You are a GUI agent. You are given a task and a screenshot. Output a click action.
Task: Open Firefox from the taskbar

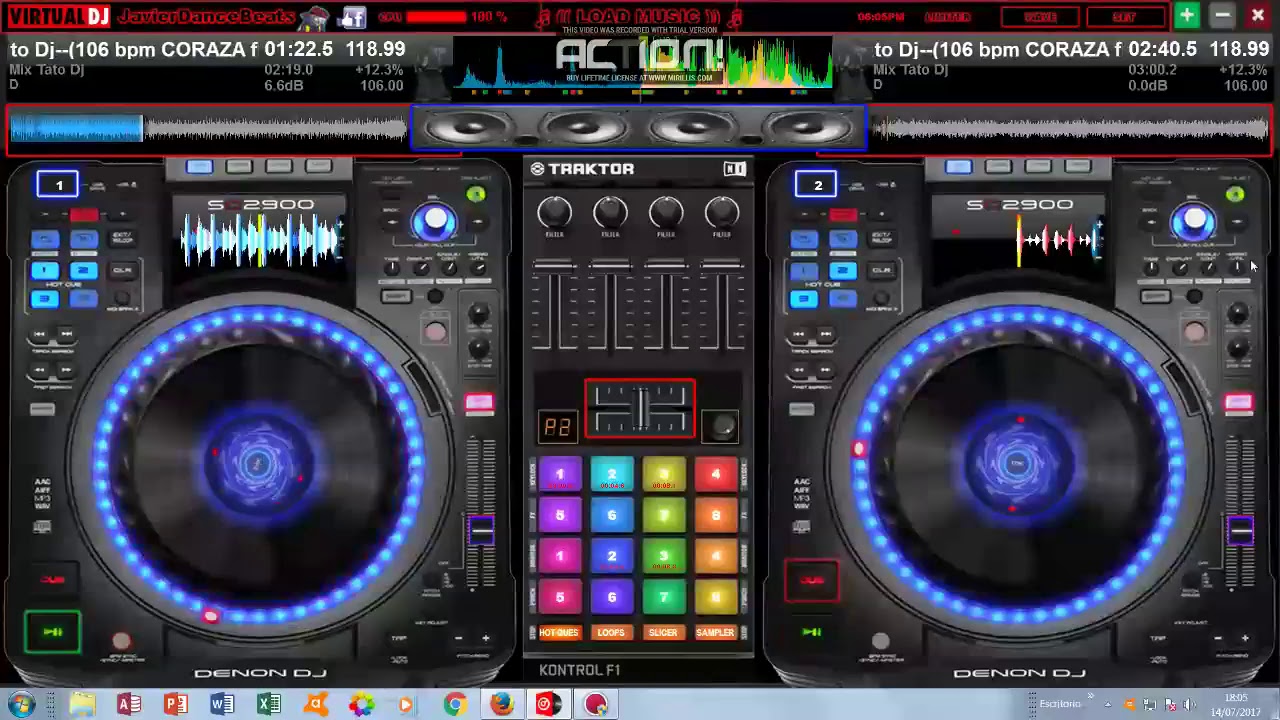tap(502, 704)
